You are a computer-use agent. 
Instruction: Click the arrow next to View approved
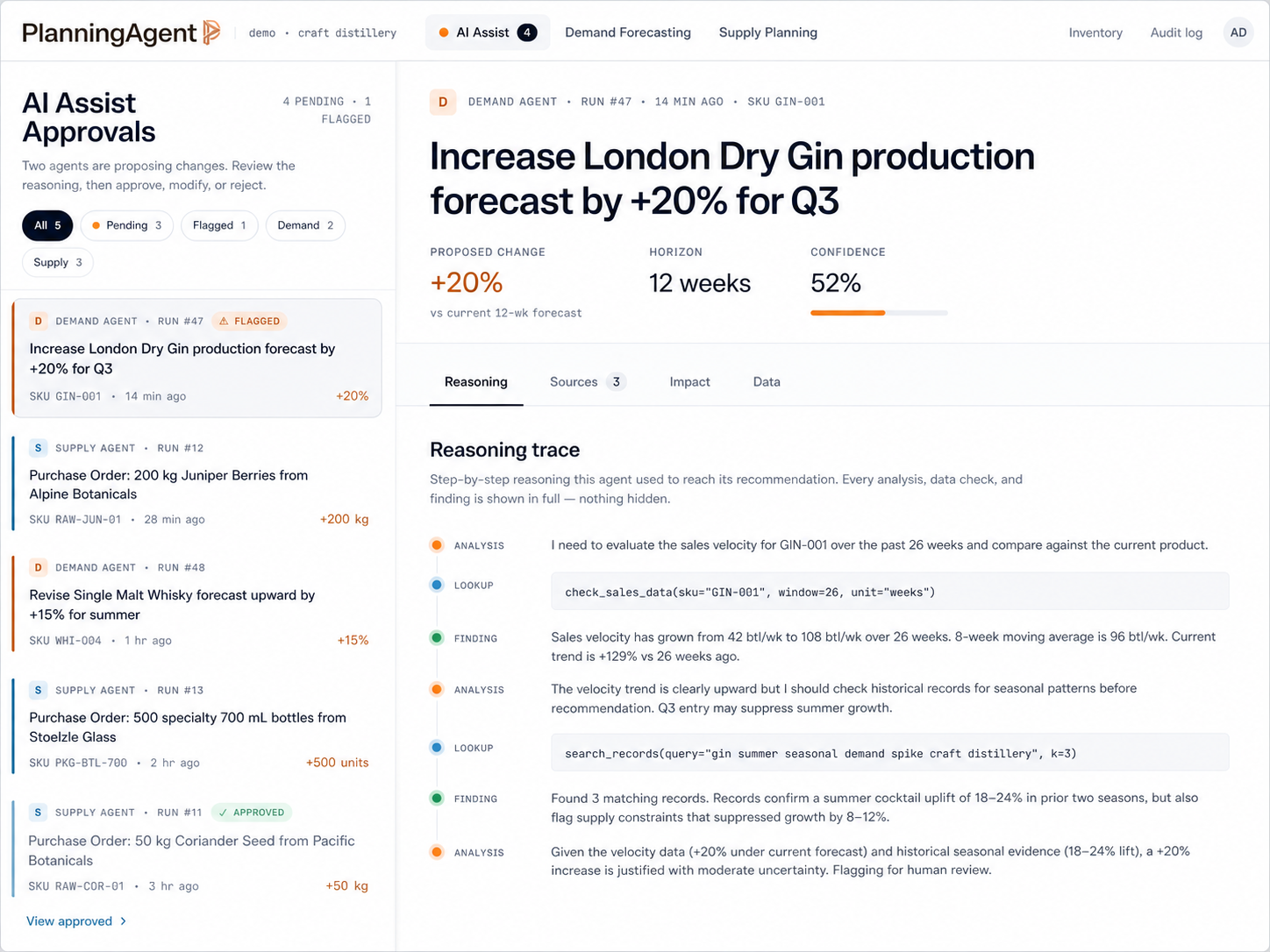(123, 921)
